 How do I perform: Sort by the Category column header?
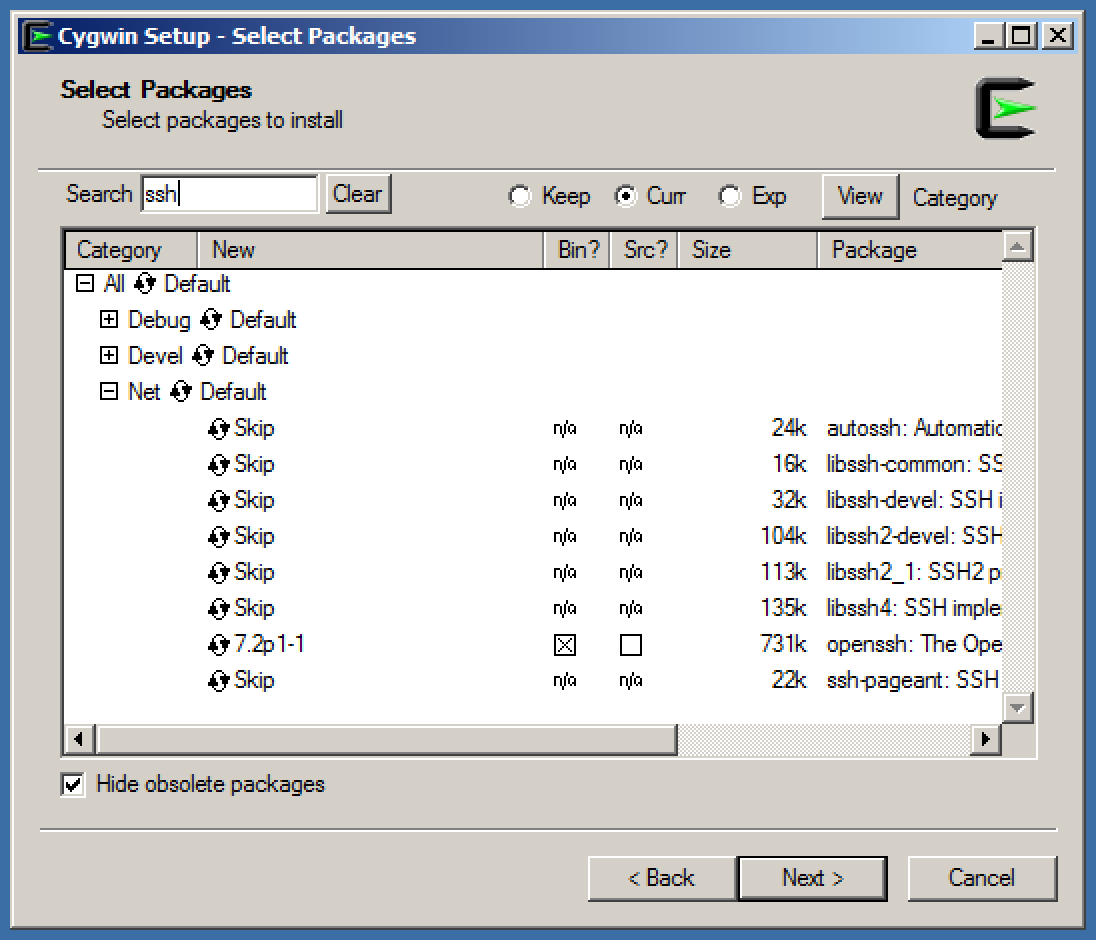(131, 250)
